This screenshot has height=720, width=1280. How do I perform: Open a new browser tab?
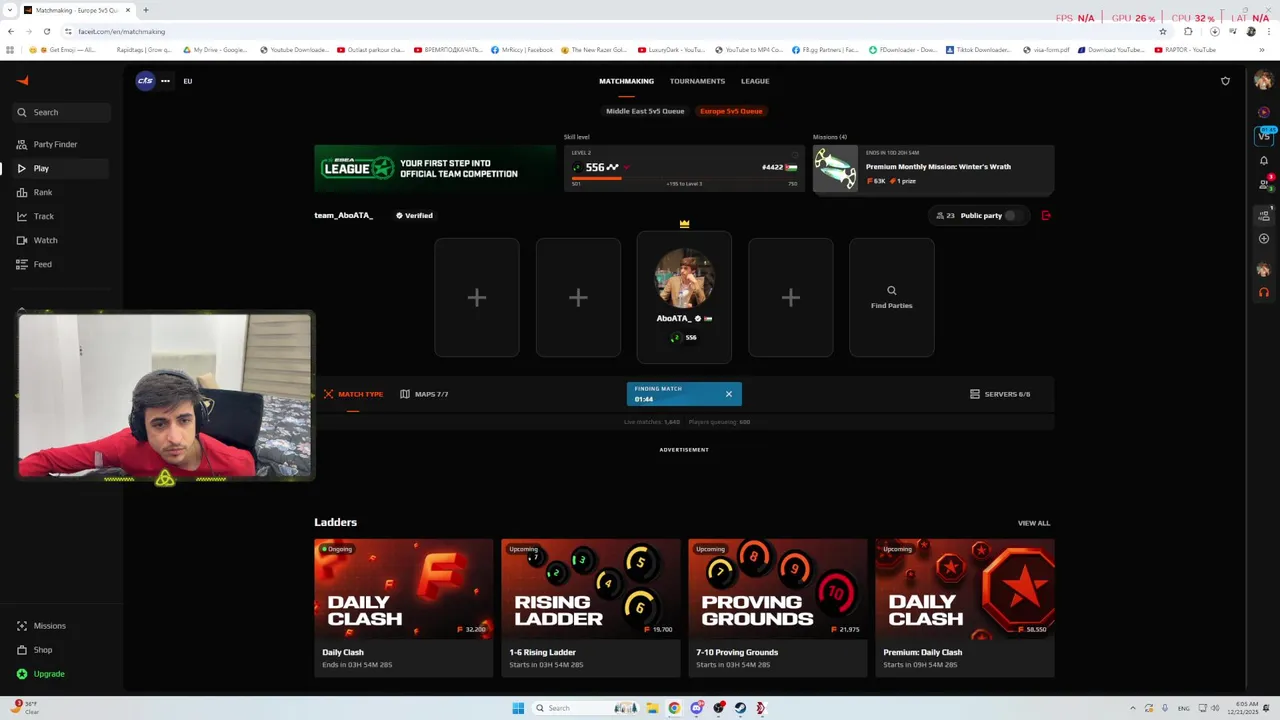pyautogui.click(x=145, y=10)
